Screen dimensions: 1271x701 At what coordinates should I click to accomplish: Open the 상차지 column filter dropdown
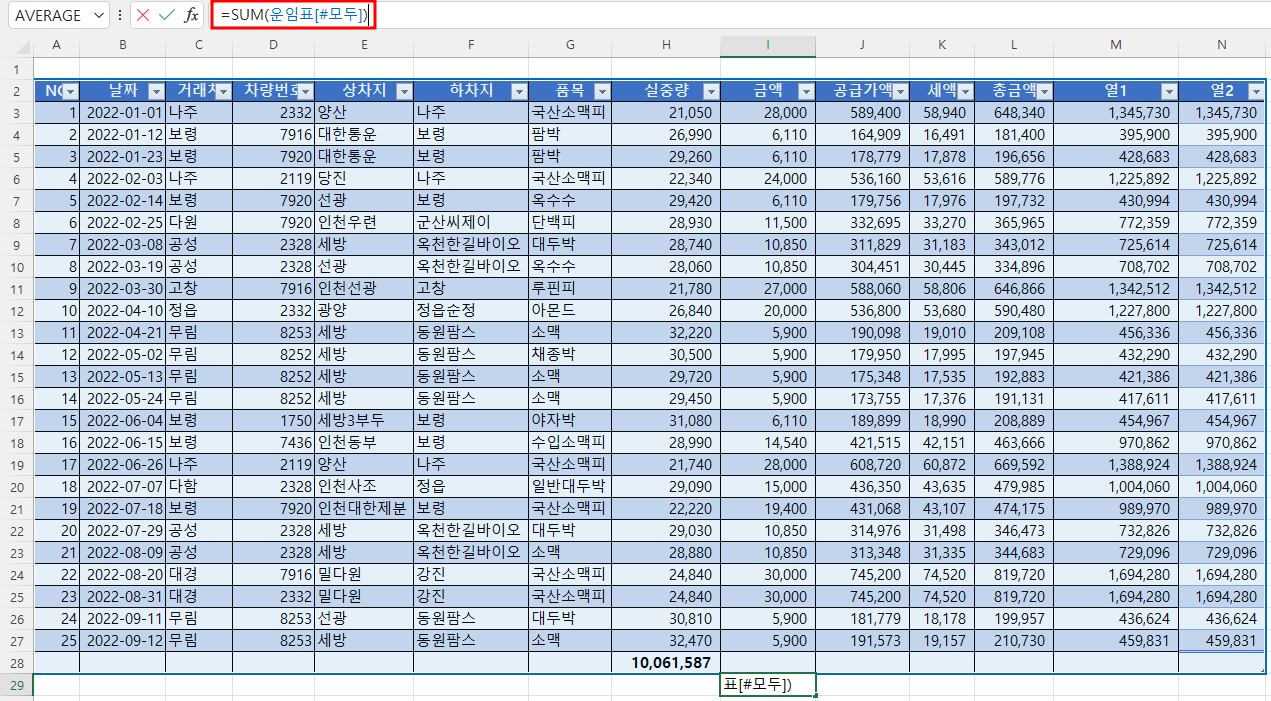pyautogui.click(x=404, y=91)
